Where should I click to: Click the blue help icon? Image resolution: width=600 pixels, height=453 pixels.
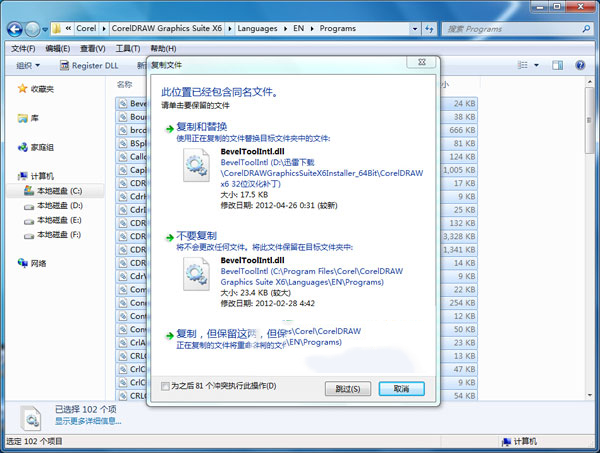[580, 65]
